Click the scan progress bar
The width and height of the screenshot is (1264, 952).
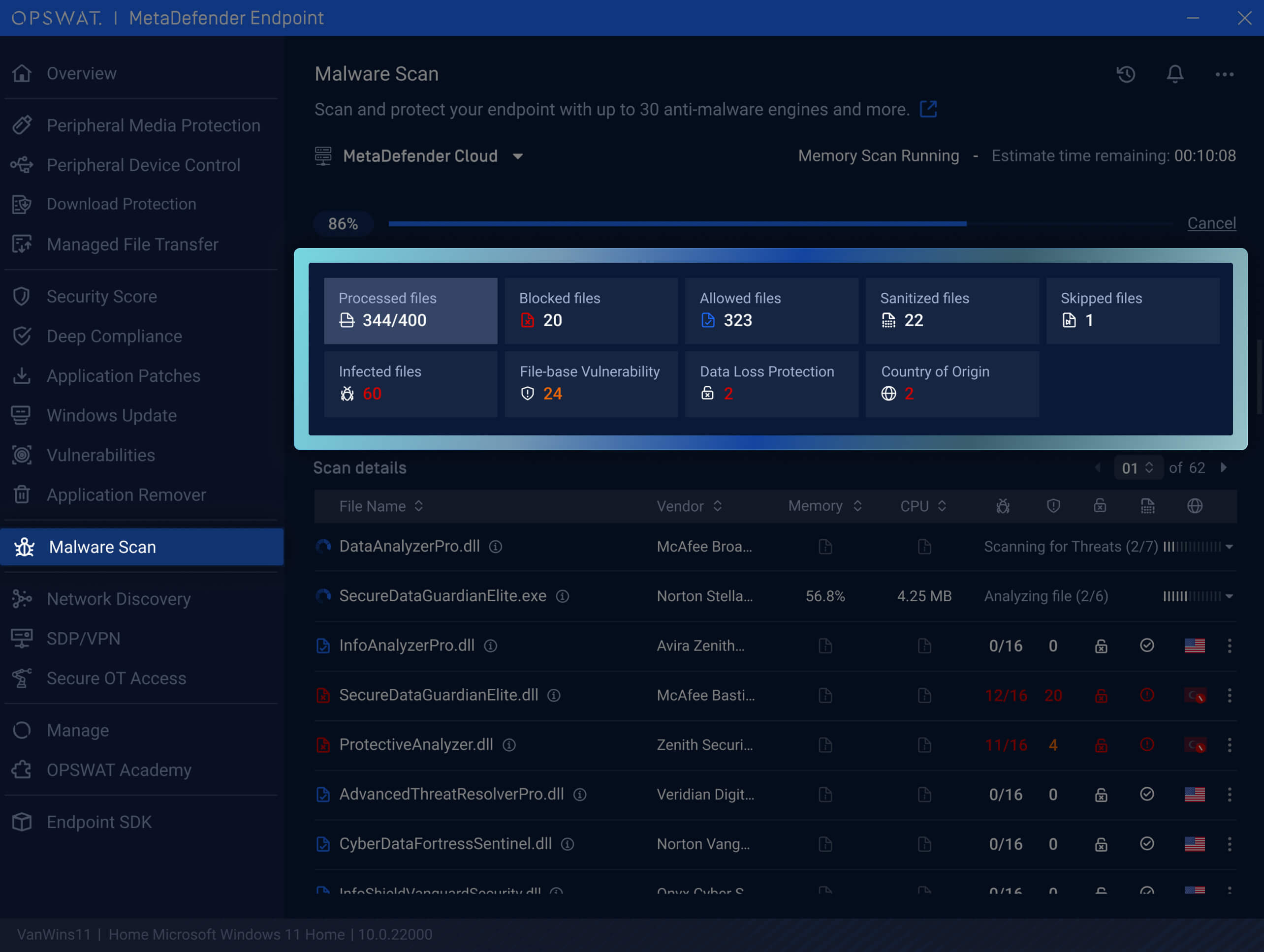point(677,224)
